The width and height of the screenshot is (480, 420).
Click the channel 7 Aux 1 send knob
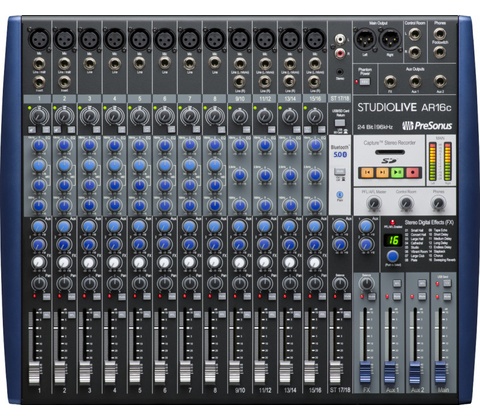tap(190, 226)
